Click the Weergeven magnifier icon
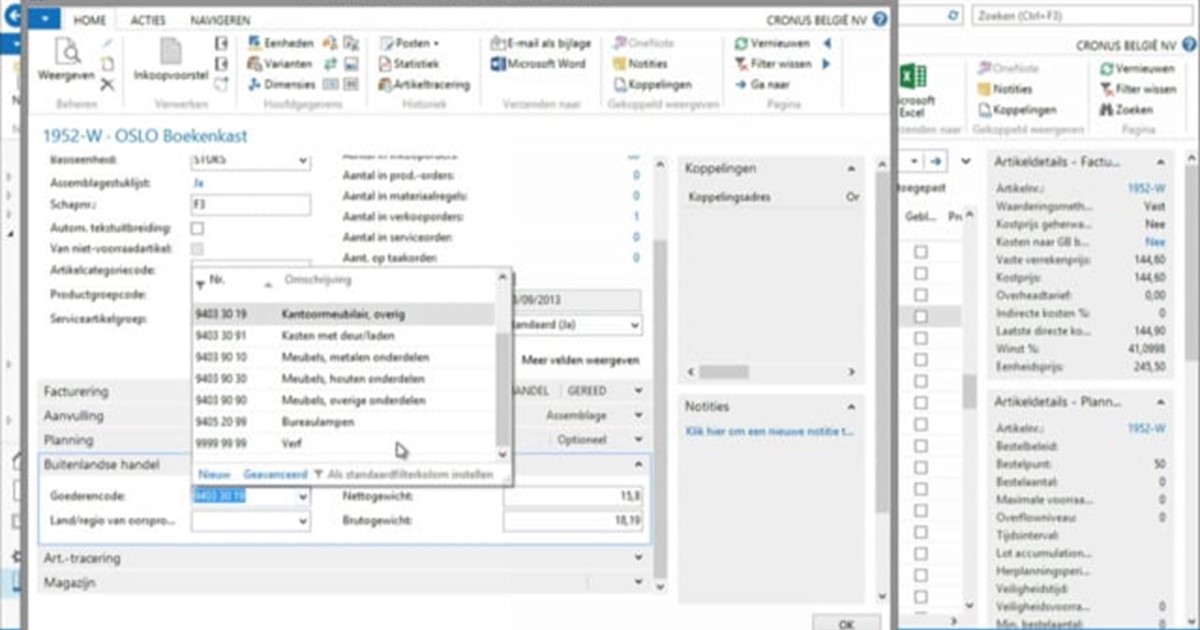Image resolution: width=1200 pixels, height=630 pixels. point(67,50)
